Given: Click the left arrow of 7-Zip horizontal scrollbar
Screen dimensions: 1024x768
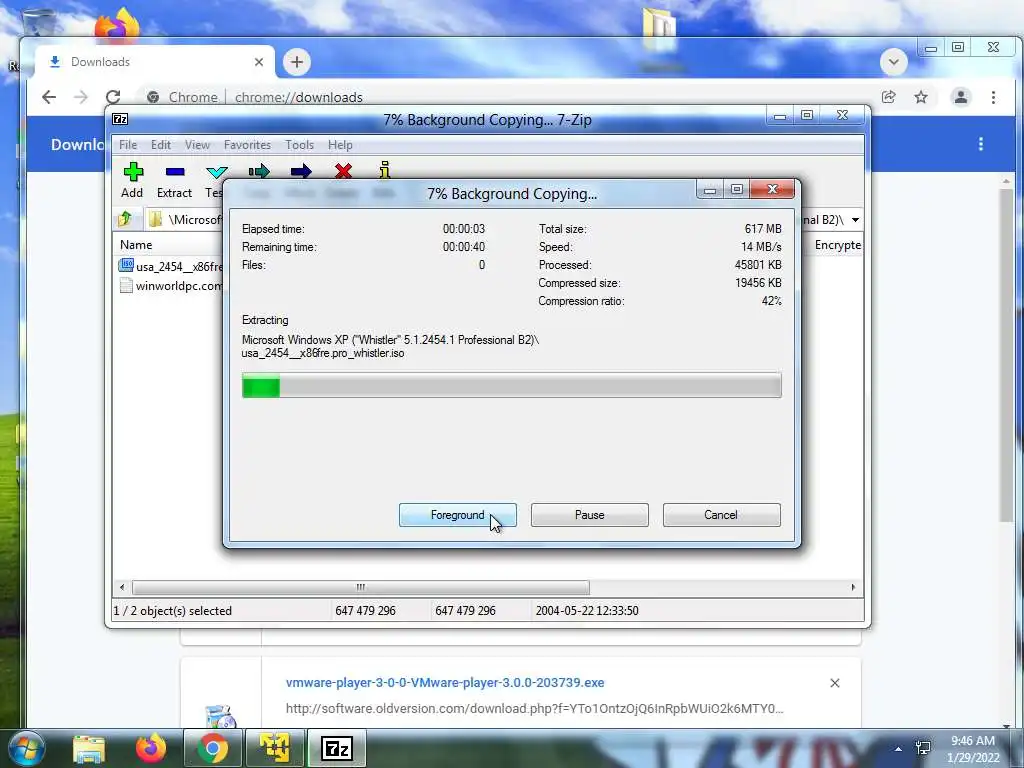Looking at the screenshot, I should [x=122, y=587].
